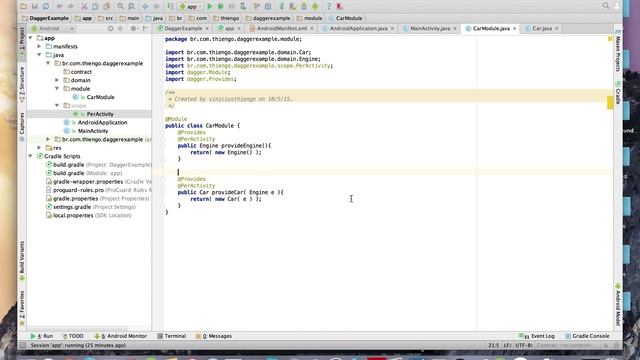Image resolution: width=640 pixels, height=360 pixels.
Task: Collapse the scope package
Action: tap(57, 105)
